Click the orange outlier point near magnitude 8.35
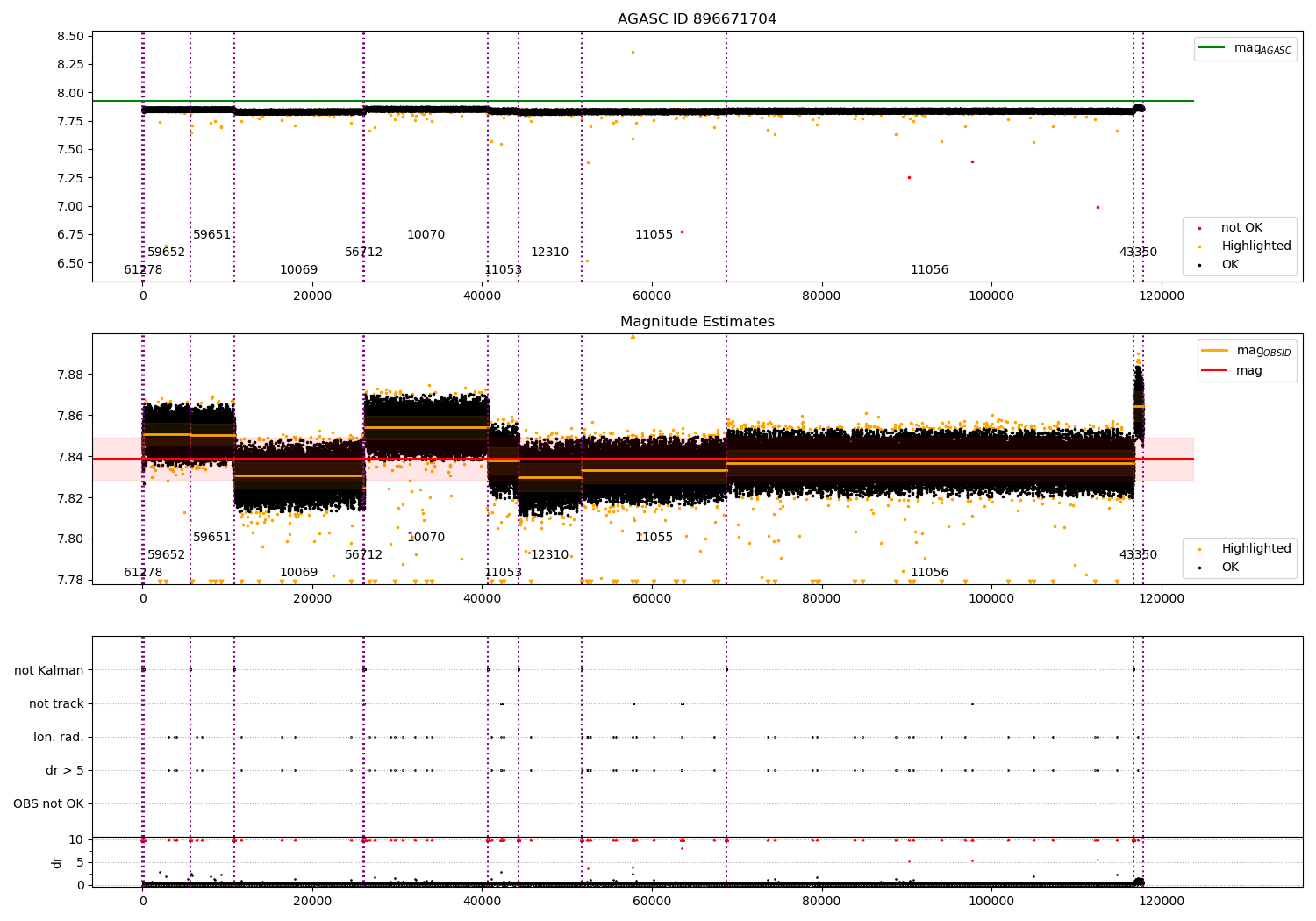This screenshot has width=1316, height=921. 633,52
